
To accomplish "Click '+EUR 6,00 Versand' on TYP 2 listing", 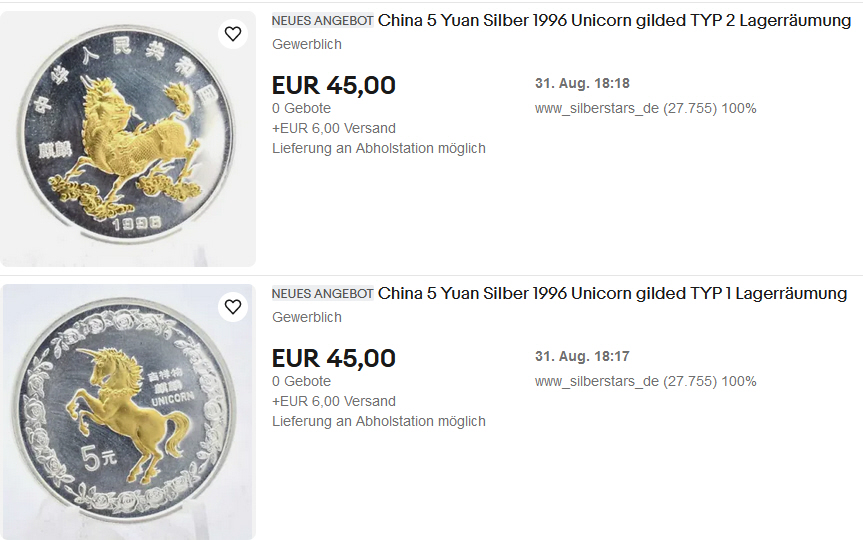I will [x=334, y=128].
